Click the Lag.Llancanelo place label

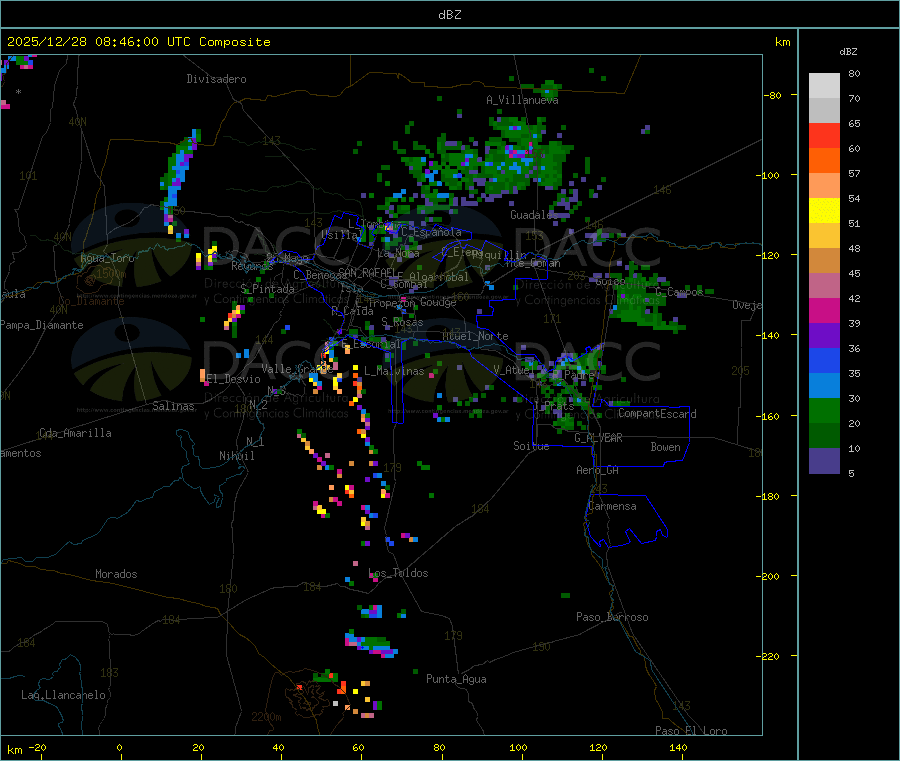63,695
